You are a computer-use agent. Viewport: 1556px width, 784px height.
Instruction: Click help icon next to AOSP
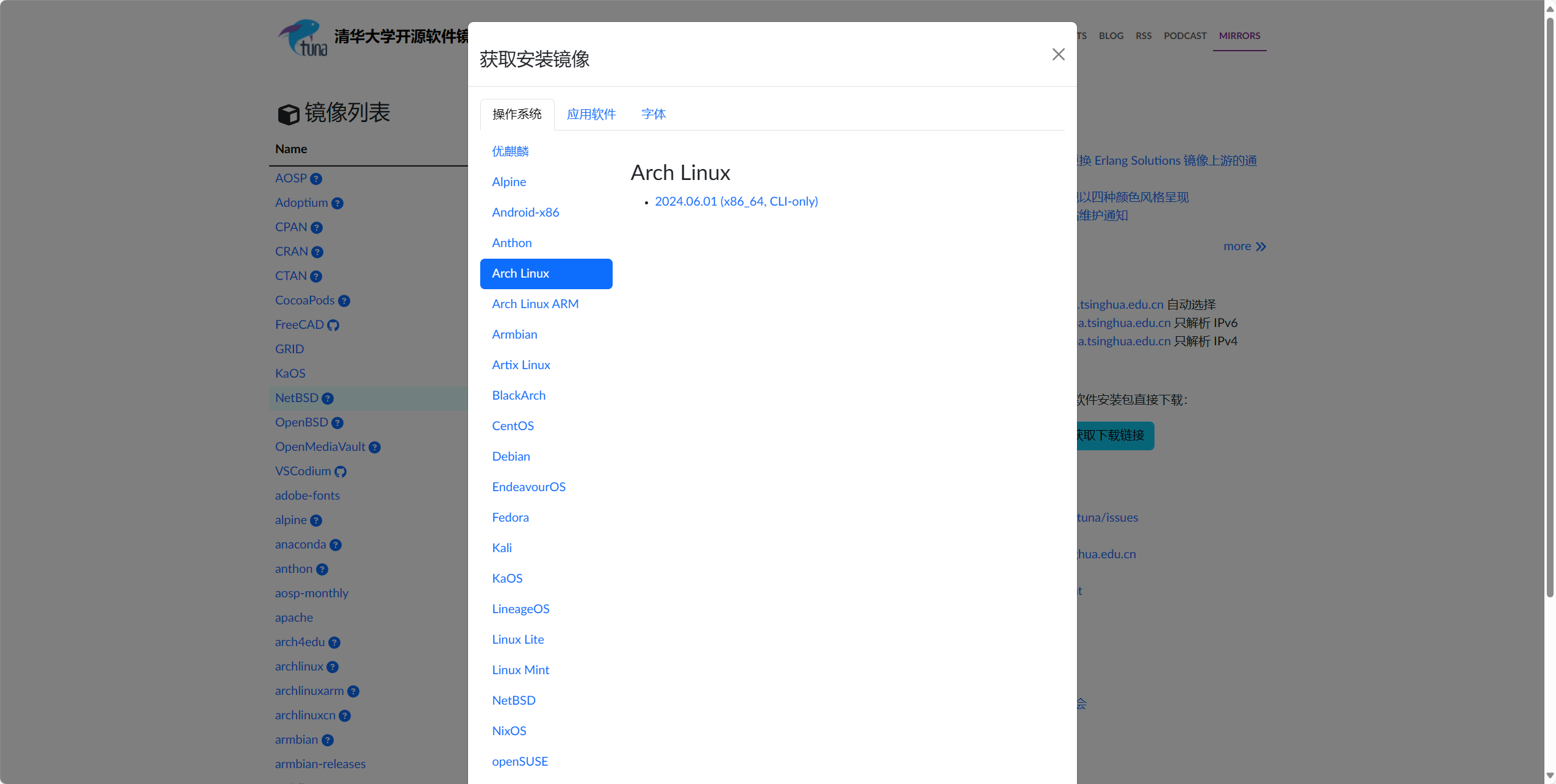pyautogui.click(x=316, y=179)
